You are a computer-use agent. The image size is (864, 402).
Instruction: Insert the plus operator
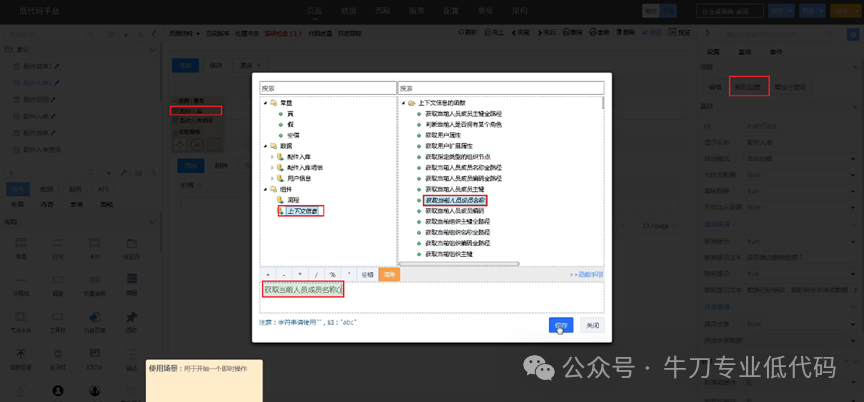pos(268,274)
